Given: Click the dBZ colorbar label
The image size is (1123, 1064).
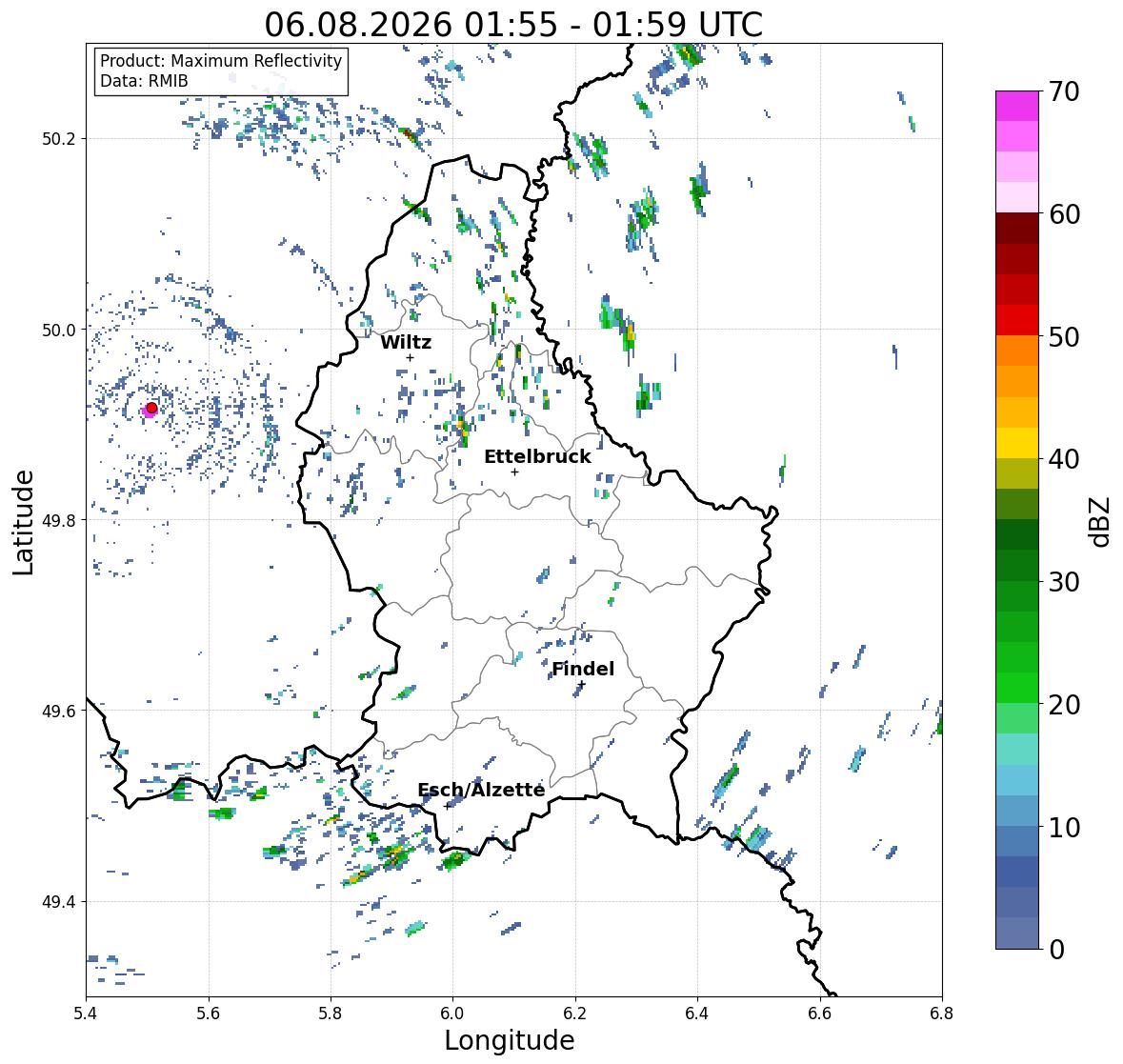Looking at the screenshot, I should [x=1101, y=521].
